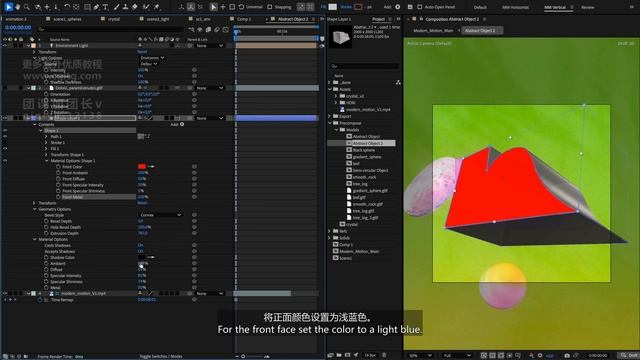Toggle visibility of Environment Light layer

[x=5, y=46]
